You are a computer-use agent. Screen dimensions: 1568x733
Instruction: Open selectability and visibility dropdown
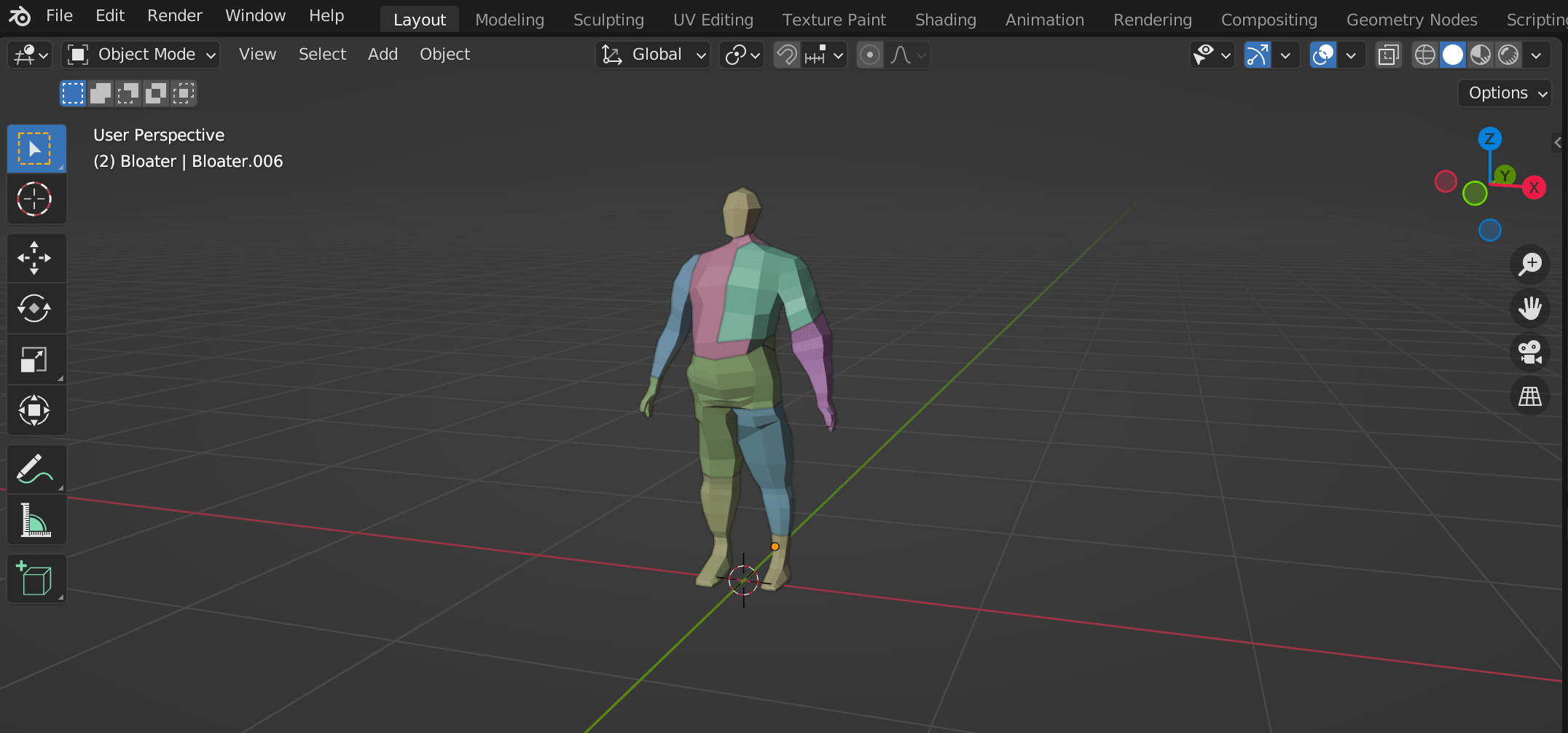pyautogui.click(x=1212, y=55)
